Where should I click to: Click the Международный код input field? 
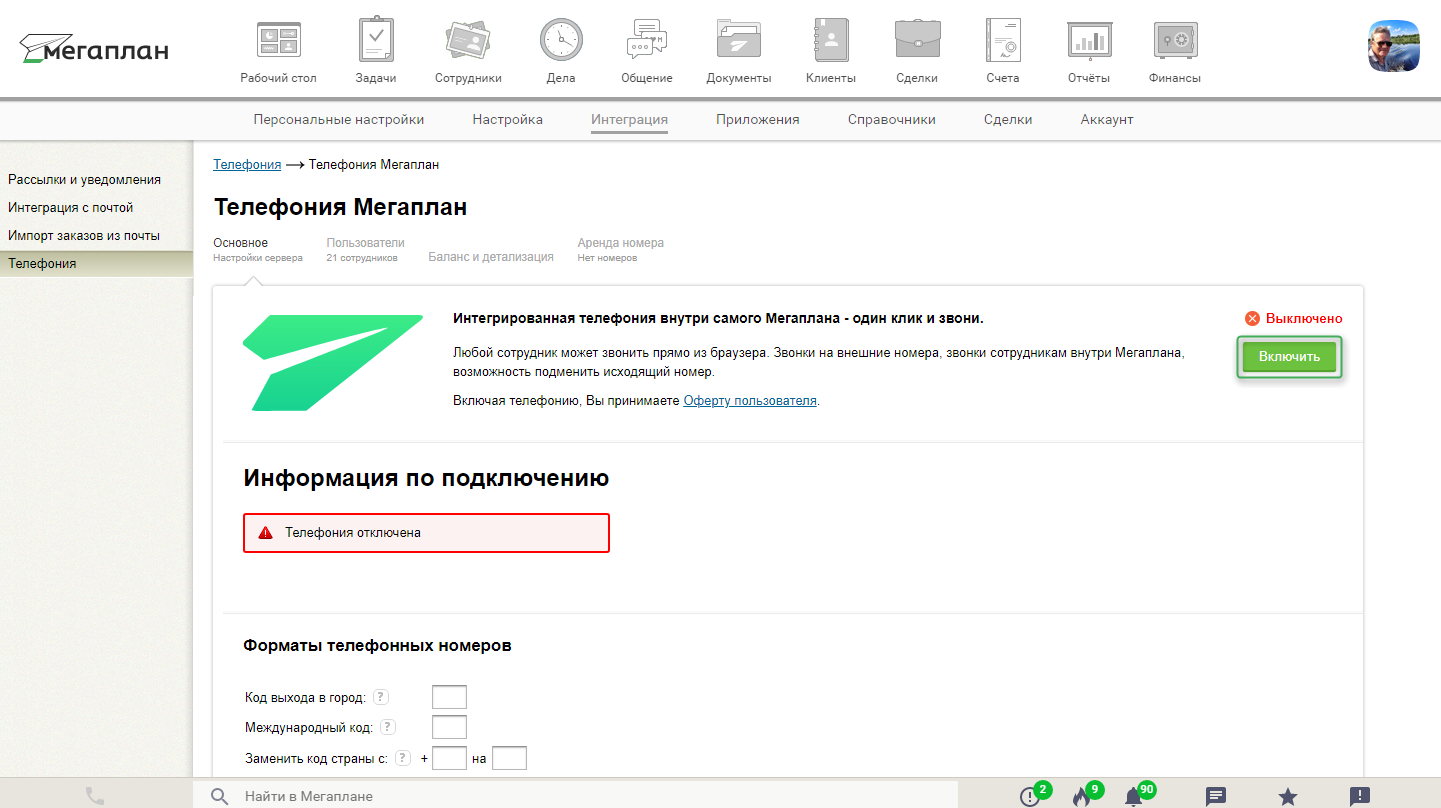coord(449,727)
